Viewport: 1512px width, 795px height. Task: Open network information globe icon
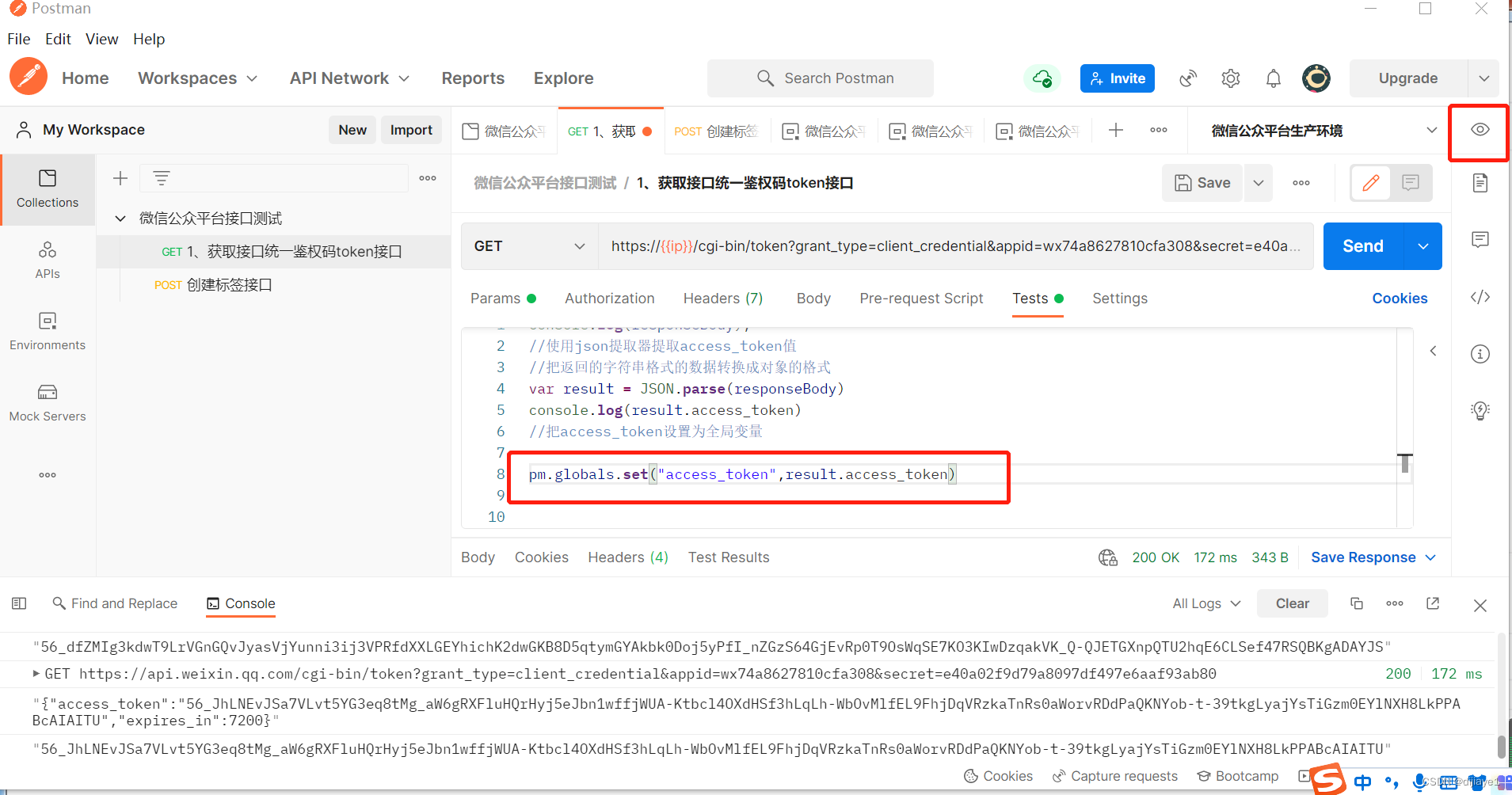1107,557
